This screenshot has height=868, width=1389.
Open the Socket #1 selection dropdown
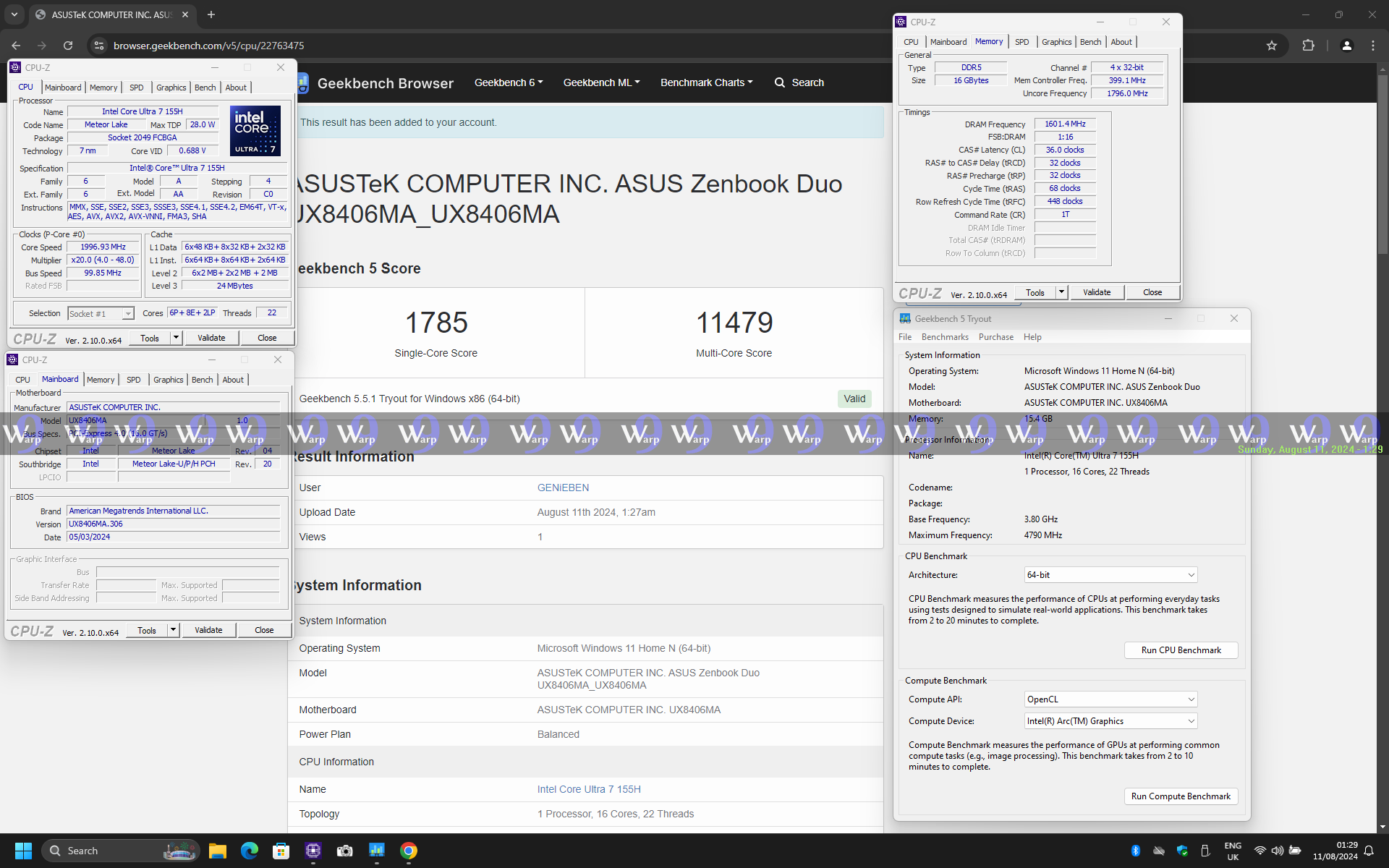pos(101,313)
